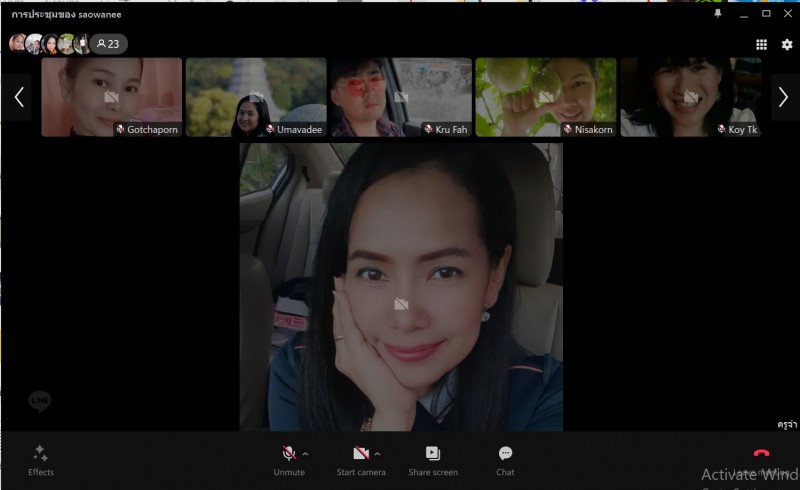Select Gotchaporn's video thumbnail
The width and height of the screenshot is (800, 490).
pos(112,97)
